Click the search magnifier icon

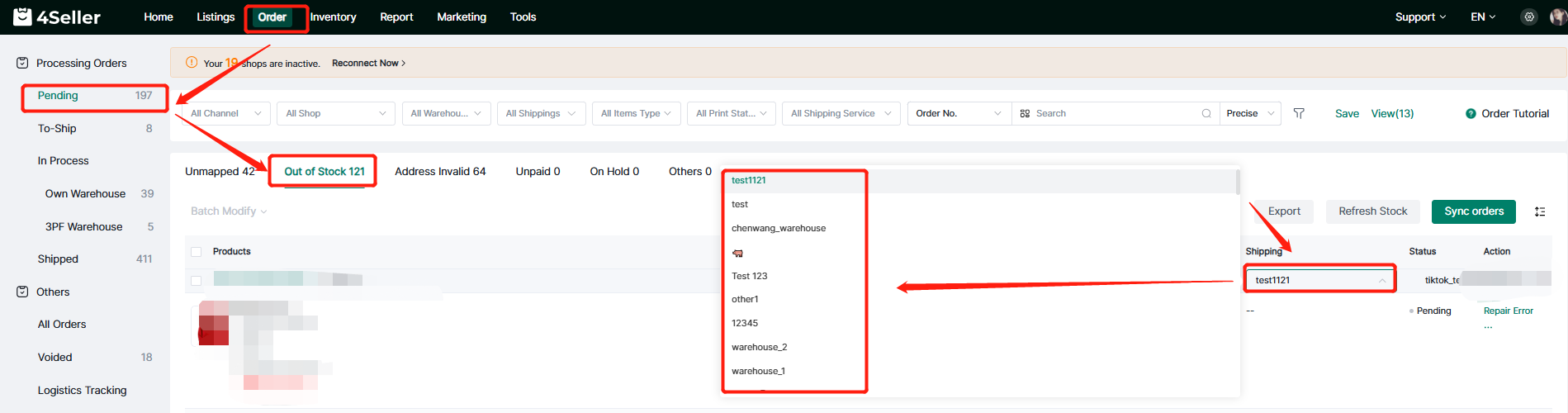tap(1206, 113)
